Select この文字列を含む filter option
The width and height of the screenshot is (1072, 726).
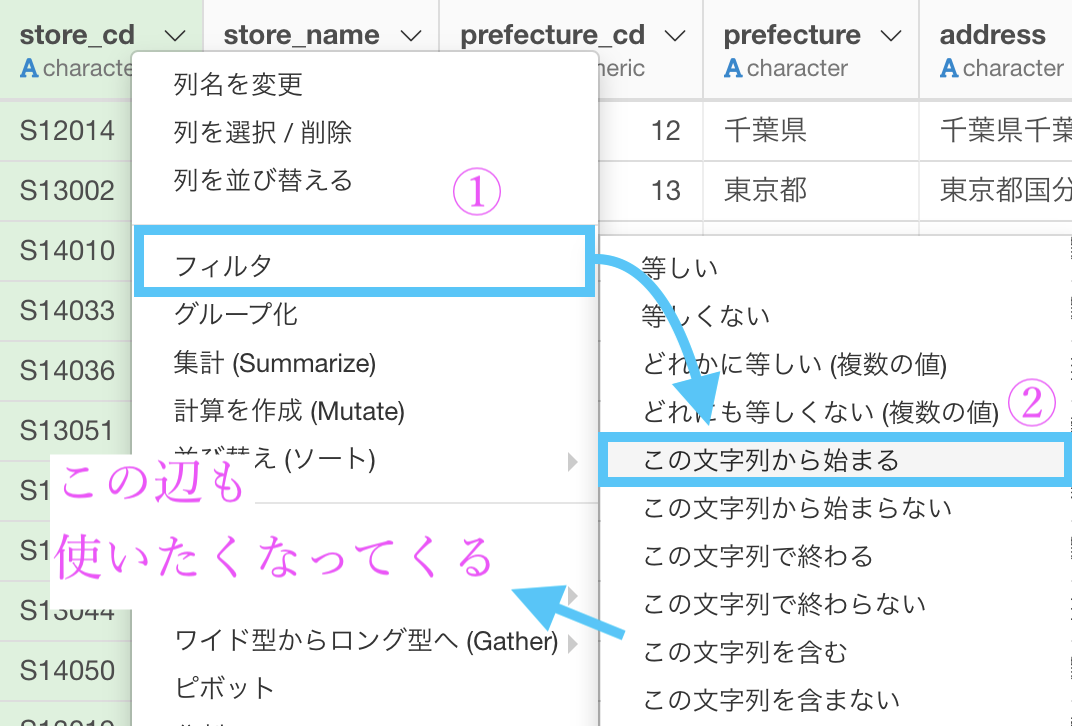[745, 653]
